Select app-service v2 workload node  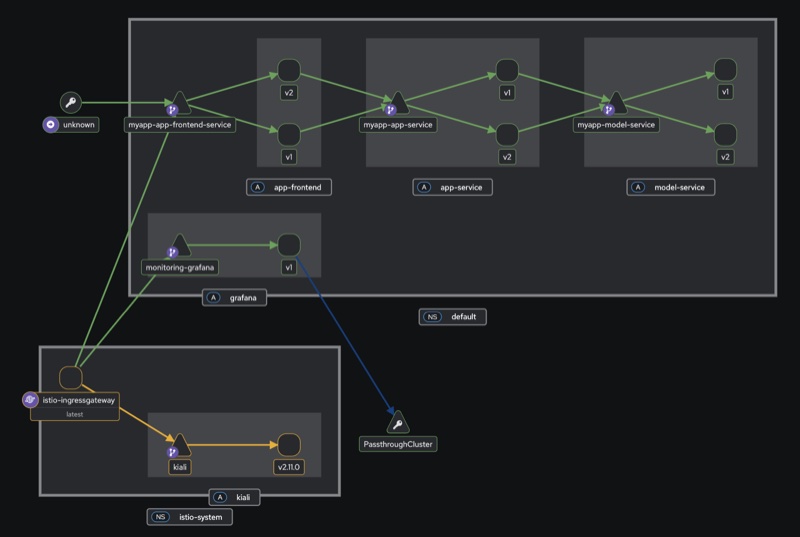[x=507, y=135]
